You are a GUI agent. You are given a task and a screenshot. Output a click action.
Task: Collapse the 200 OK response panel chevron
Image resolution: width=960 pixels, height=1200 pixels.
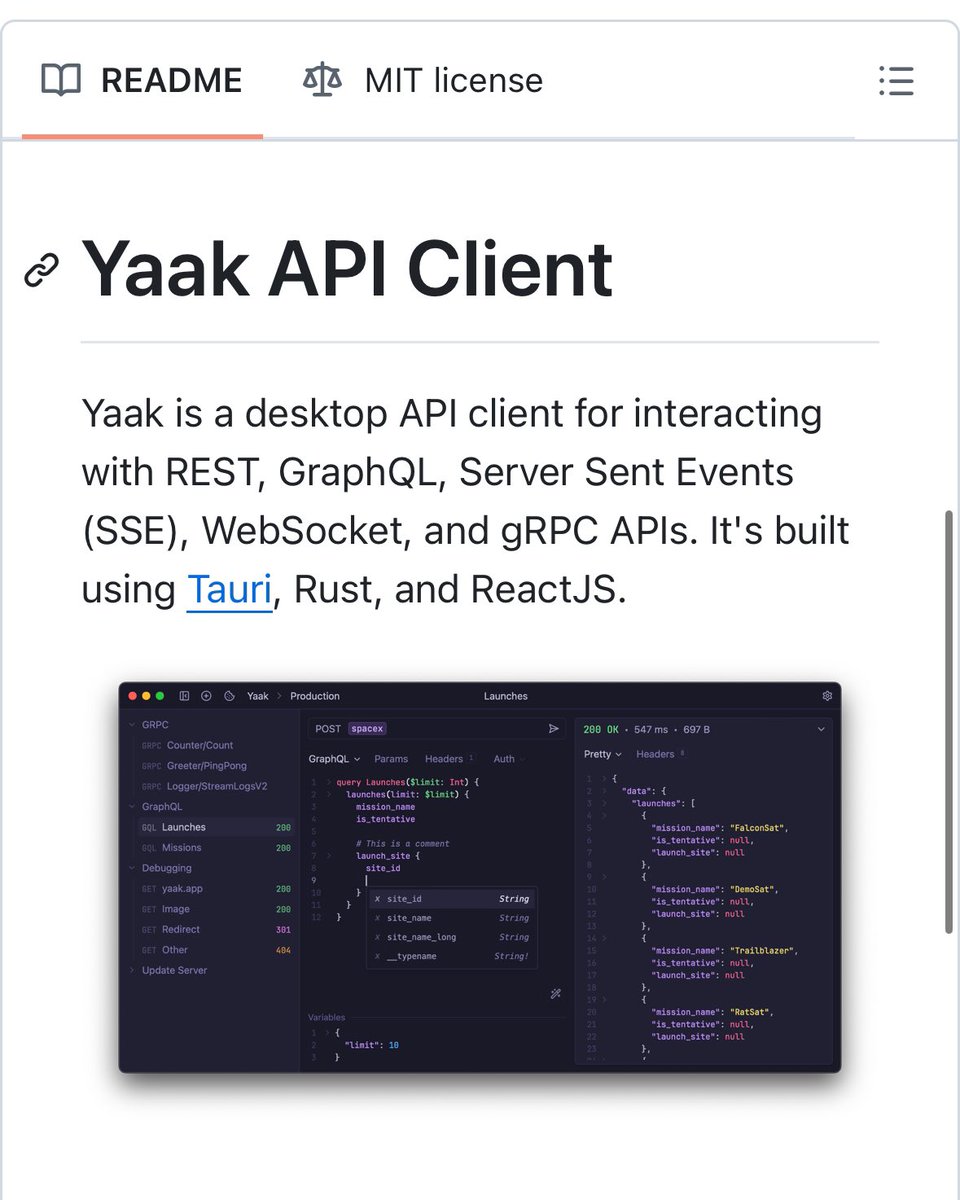tap(822, 729)
